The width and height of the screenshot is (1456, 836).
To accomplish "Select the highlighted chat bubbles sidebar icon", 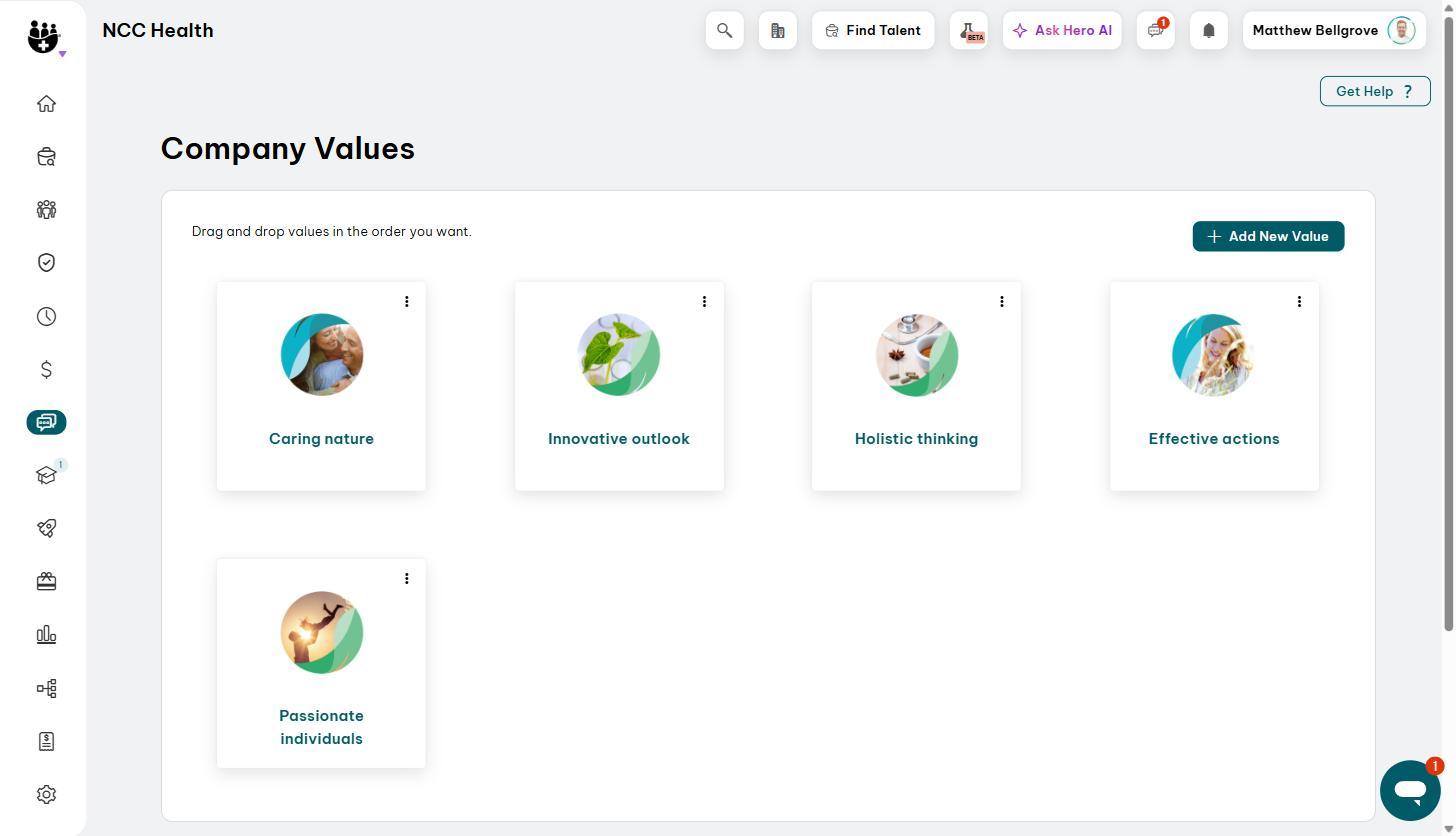I will pos(46,423).
